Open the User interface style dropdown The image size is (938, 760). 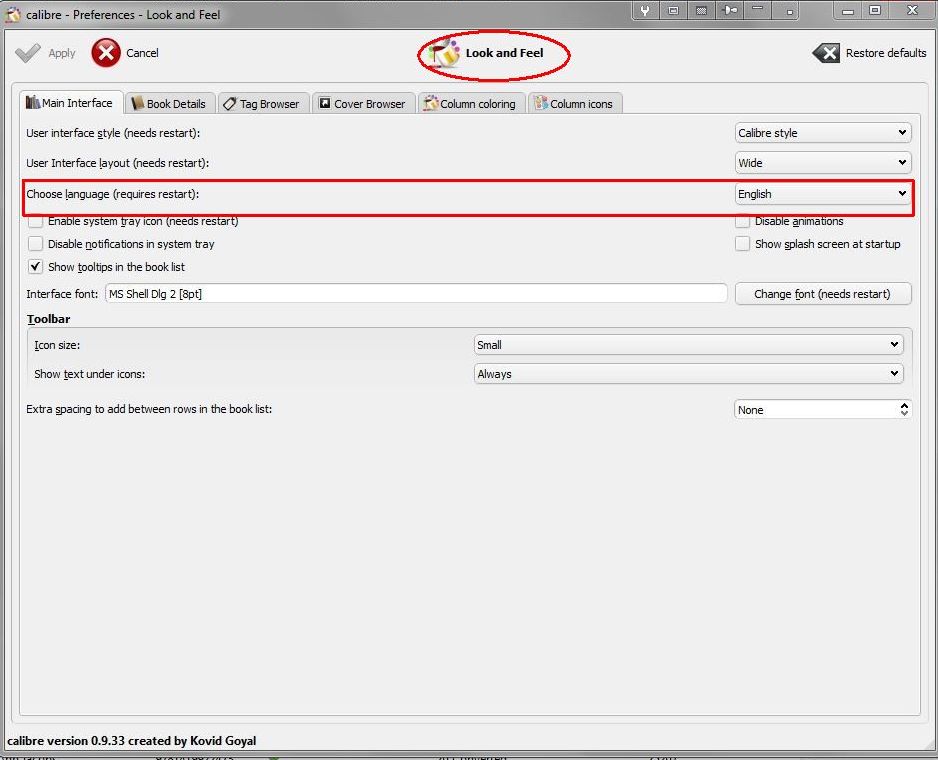point(823,133)
